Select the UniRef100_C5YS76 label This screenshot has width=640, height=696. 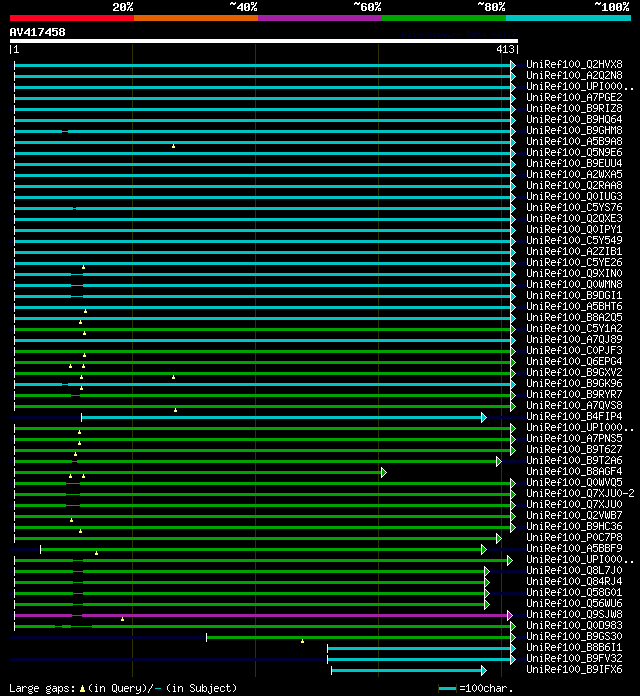pos(574,207)
